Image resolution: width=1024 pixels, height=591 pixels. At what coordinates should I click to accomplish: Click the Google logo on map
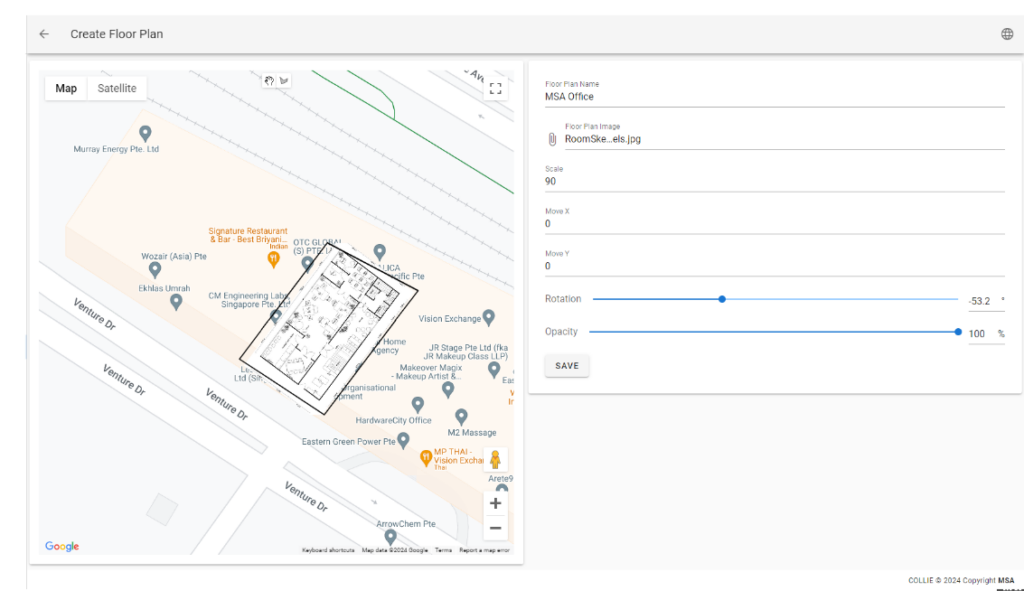[x=62, y=546]
